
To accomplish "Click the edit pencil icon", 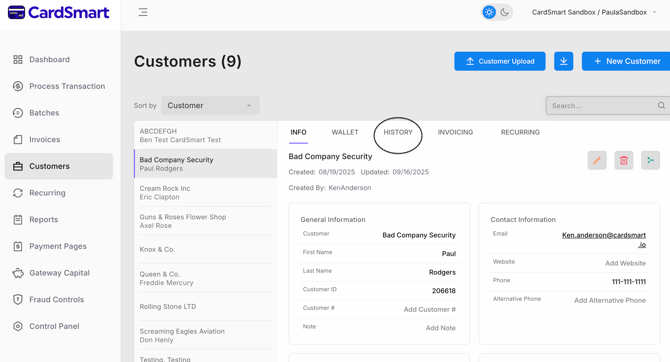I will 597,160.
